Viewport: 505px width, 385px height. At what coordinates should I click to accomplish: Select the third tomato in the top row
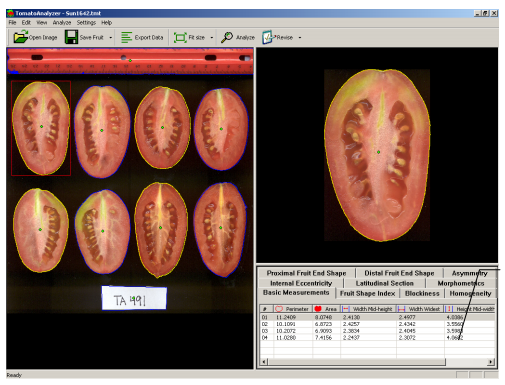pyautogui.click(x=162, y=128)
